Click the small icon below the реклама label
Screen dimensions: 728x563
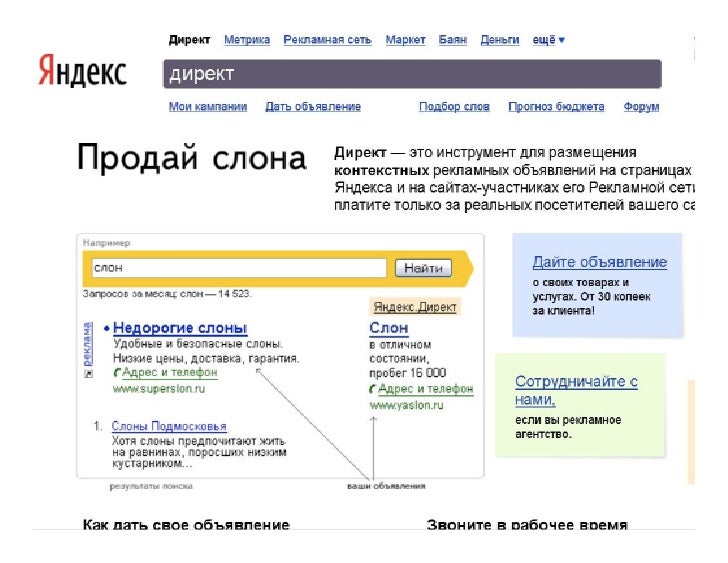(88, 374)
